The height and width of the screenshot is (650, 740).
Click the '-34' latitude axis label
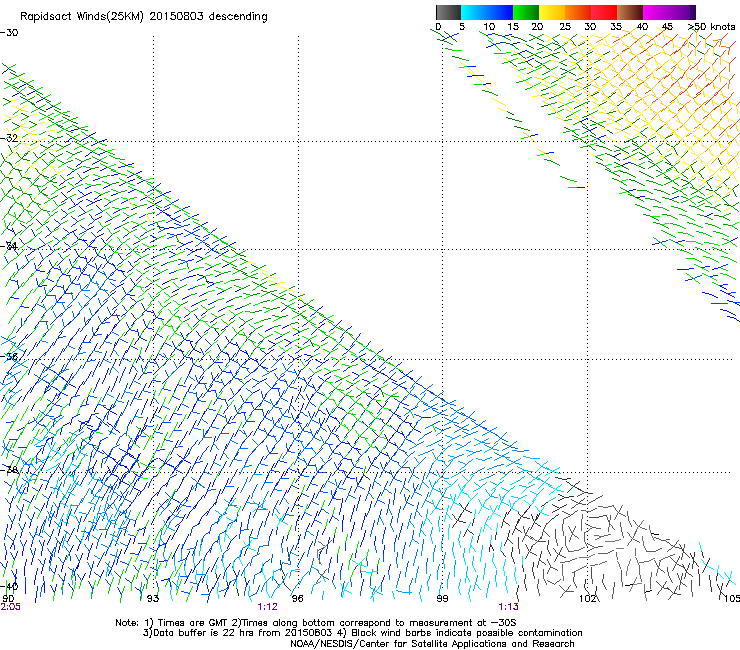click(x=9, y=246)
